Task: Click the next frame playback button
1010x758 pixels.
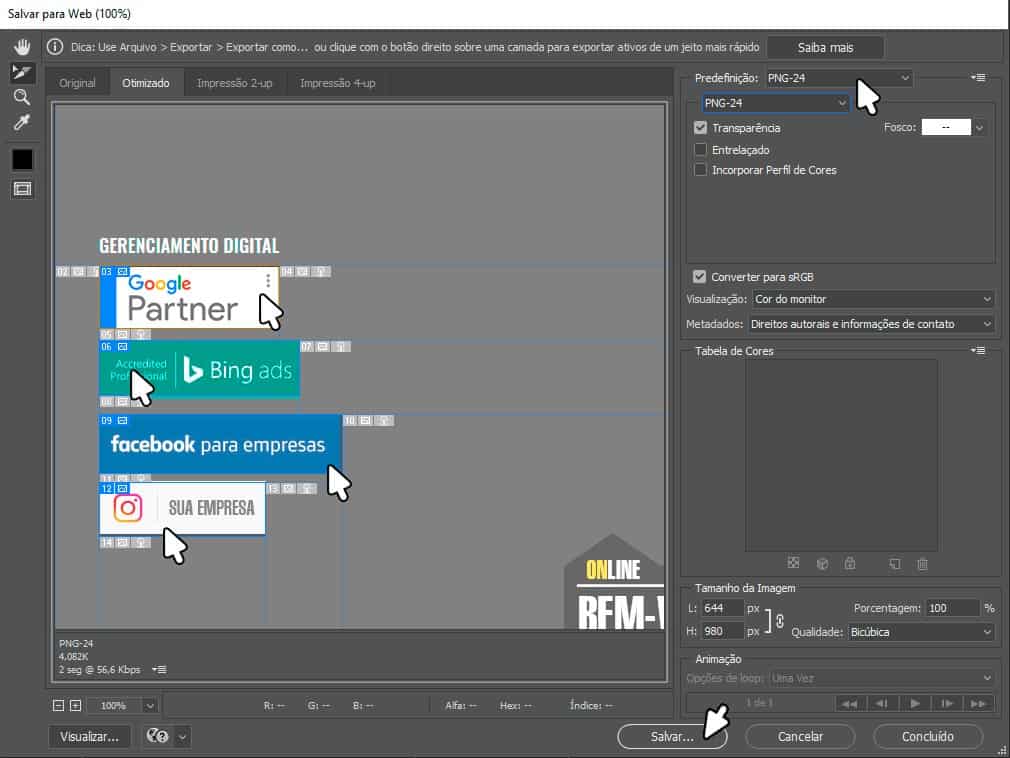Action: 947,703
